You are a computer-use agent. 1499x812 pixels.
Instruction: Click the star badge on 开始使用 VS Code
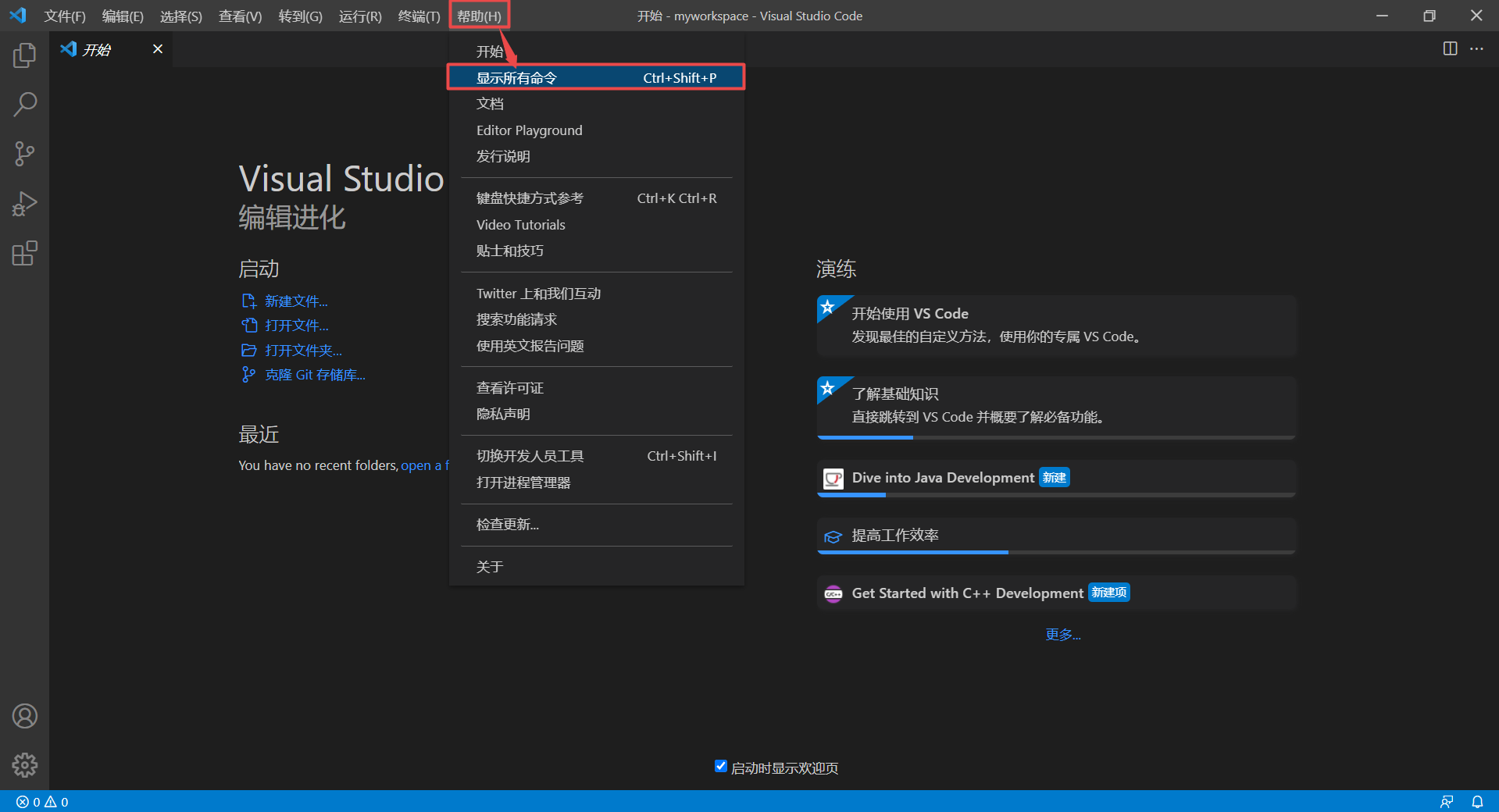[x=828, y=306]
